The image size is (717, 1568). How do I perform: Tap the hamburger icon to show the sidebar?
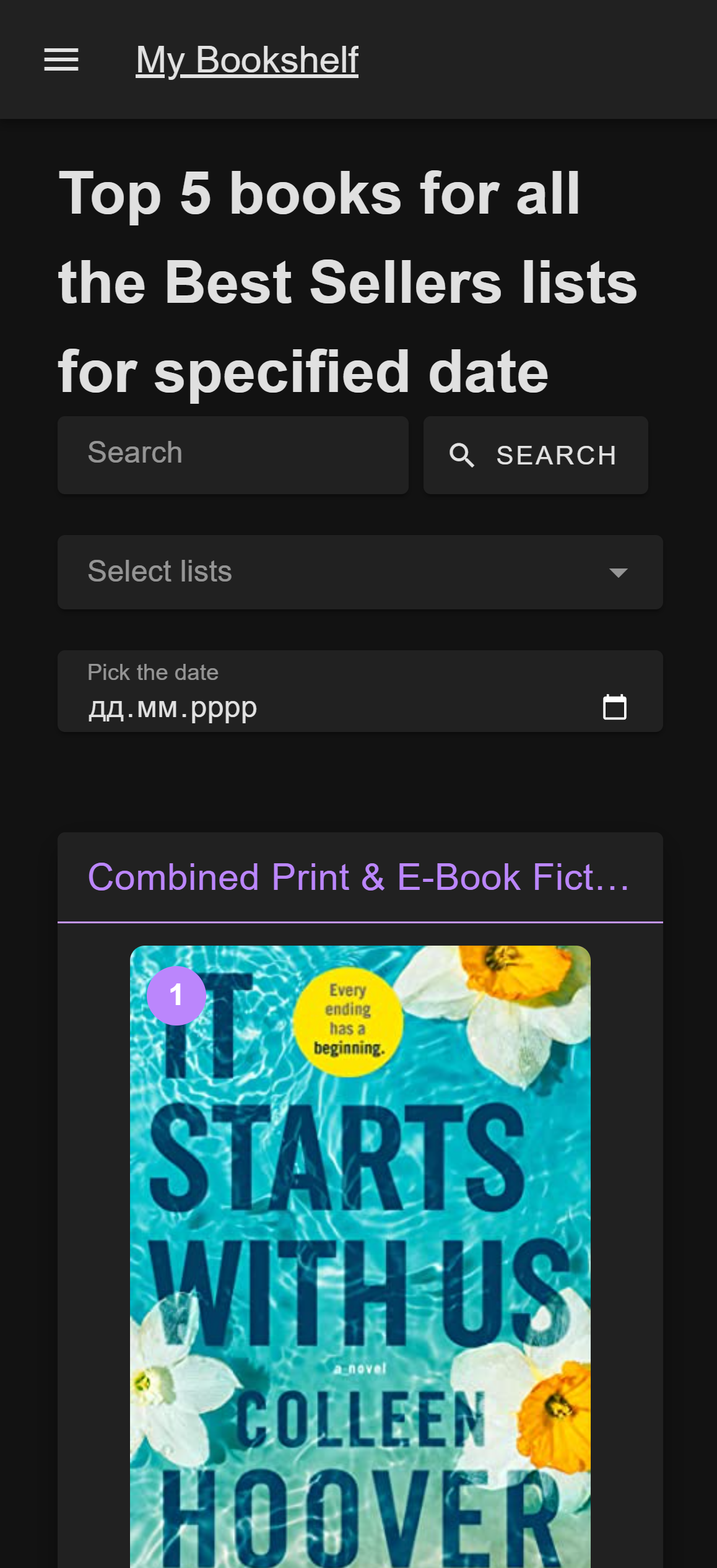click(x=61, y=59)
